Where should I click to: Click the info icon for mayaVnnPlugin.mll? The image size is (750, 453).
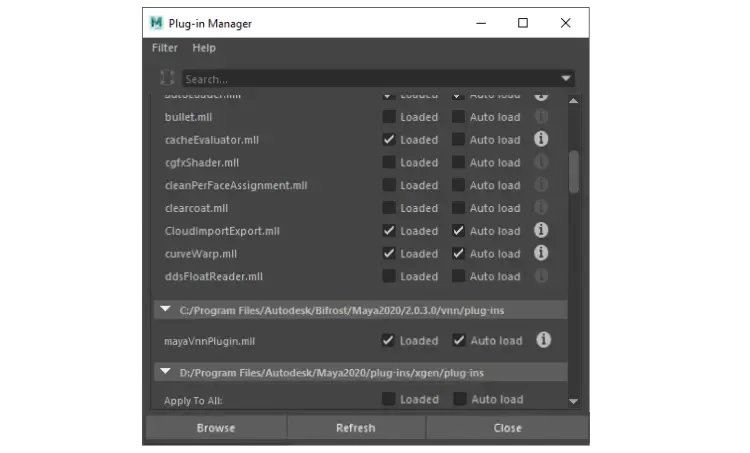[x=543, y=340]
